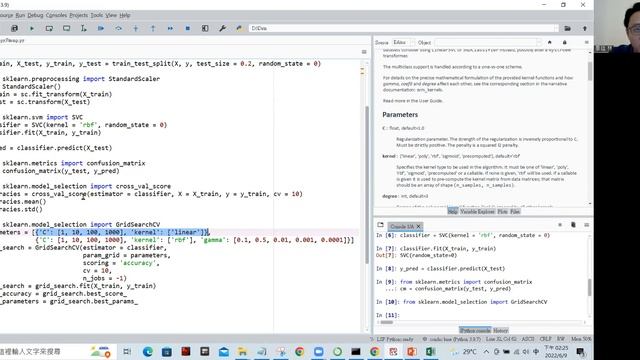Remove all variables in the console
This screenshot has height=360, width=640.
[x=573, y=225]
